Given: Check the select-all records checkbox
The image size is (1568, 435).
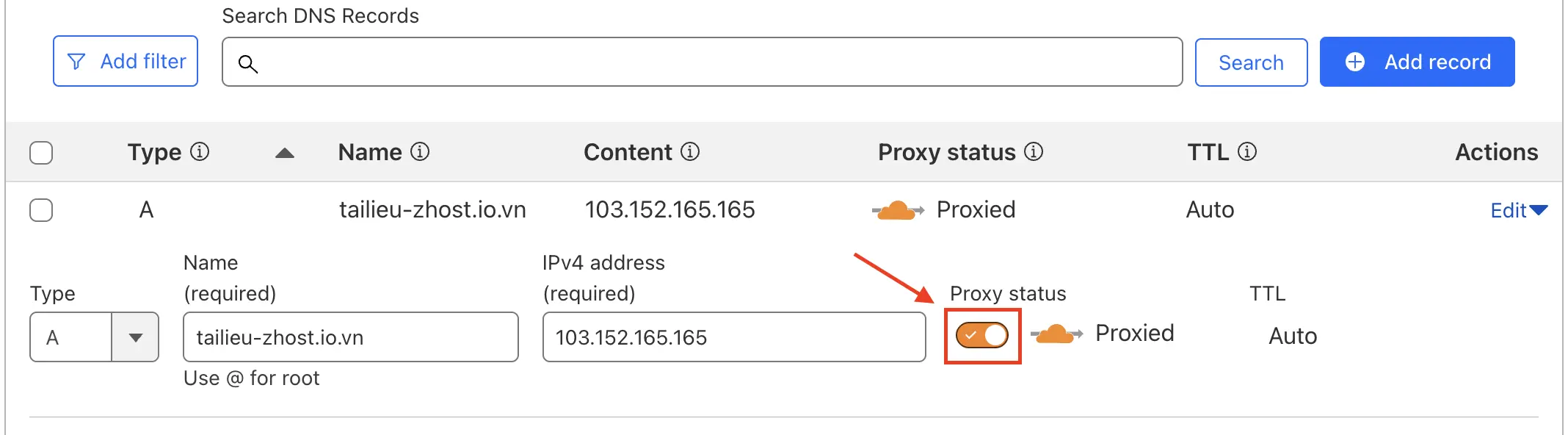Looking at the screenshot, I should (x=41, y=153).
